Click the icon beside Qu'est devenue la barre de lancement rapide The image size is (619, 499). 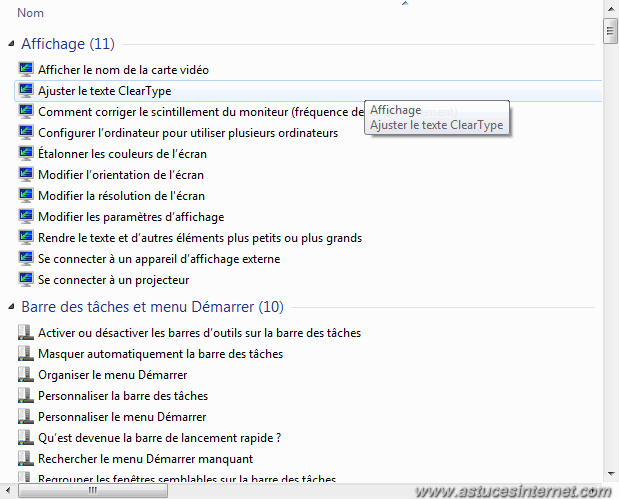26,437
